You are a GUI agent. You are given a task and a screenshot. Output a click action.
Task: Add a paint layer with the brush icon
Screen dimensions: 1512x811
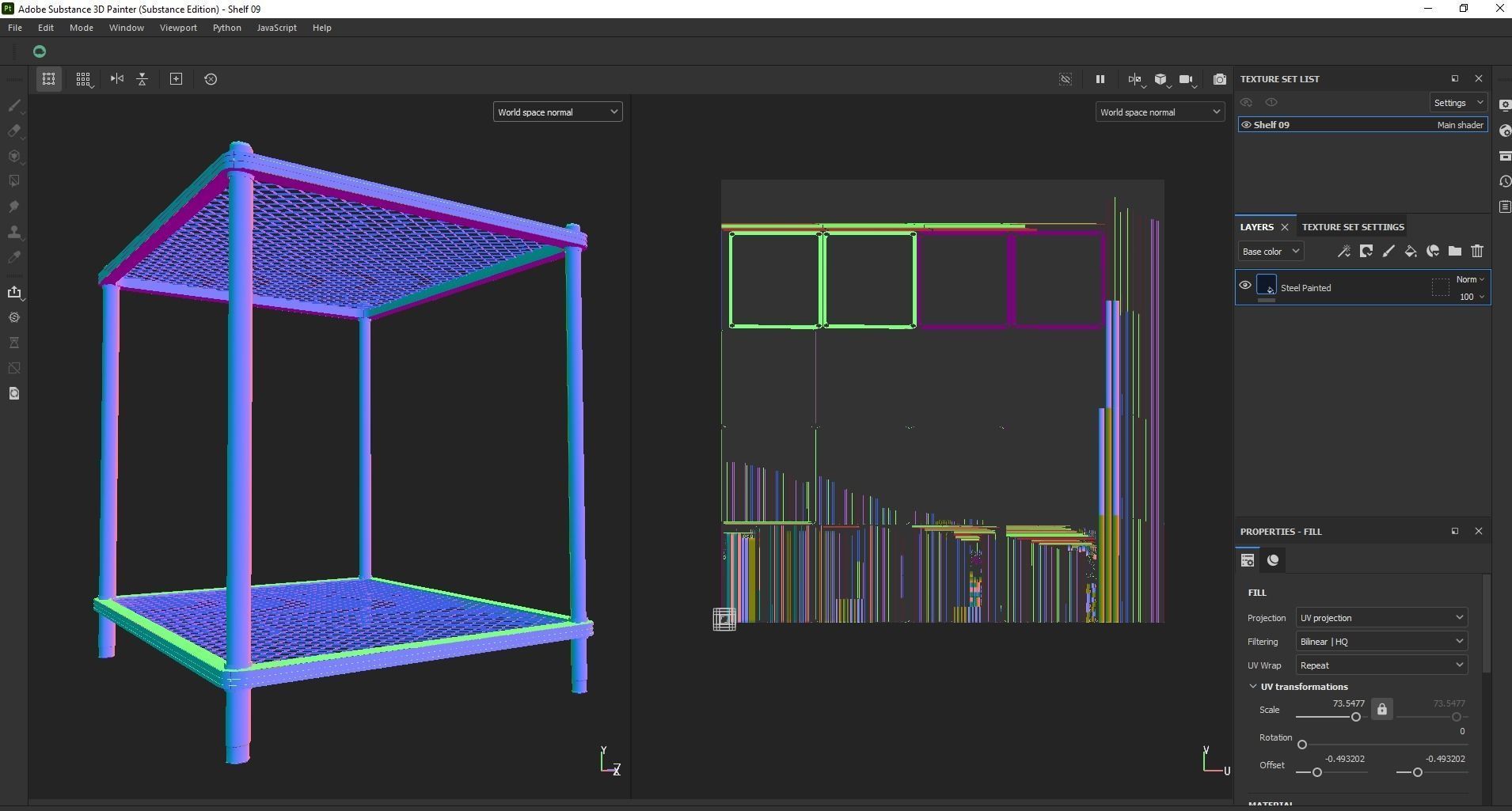click(x=1389, y=252)
